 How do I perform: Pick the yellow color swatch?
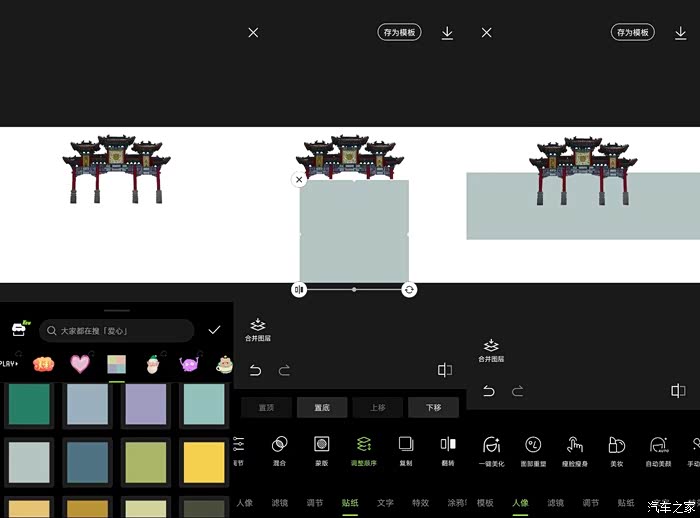pos(203,462)
